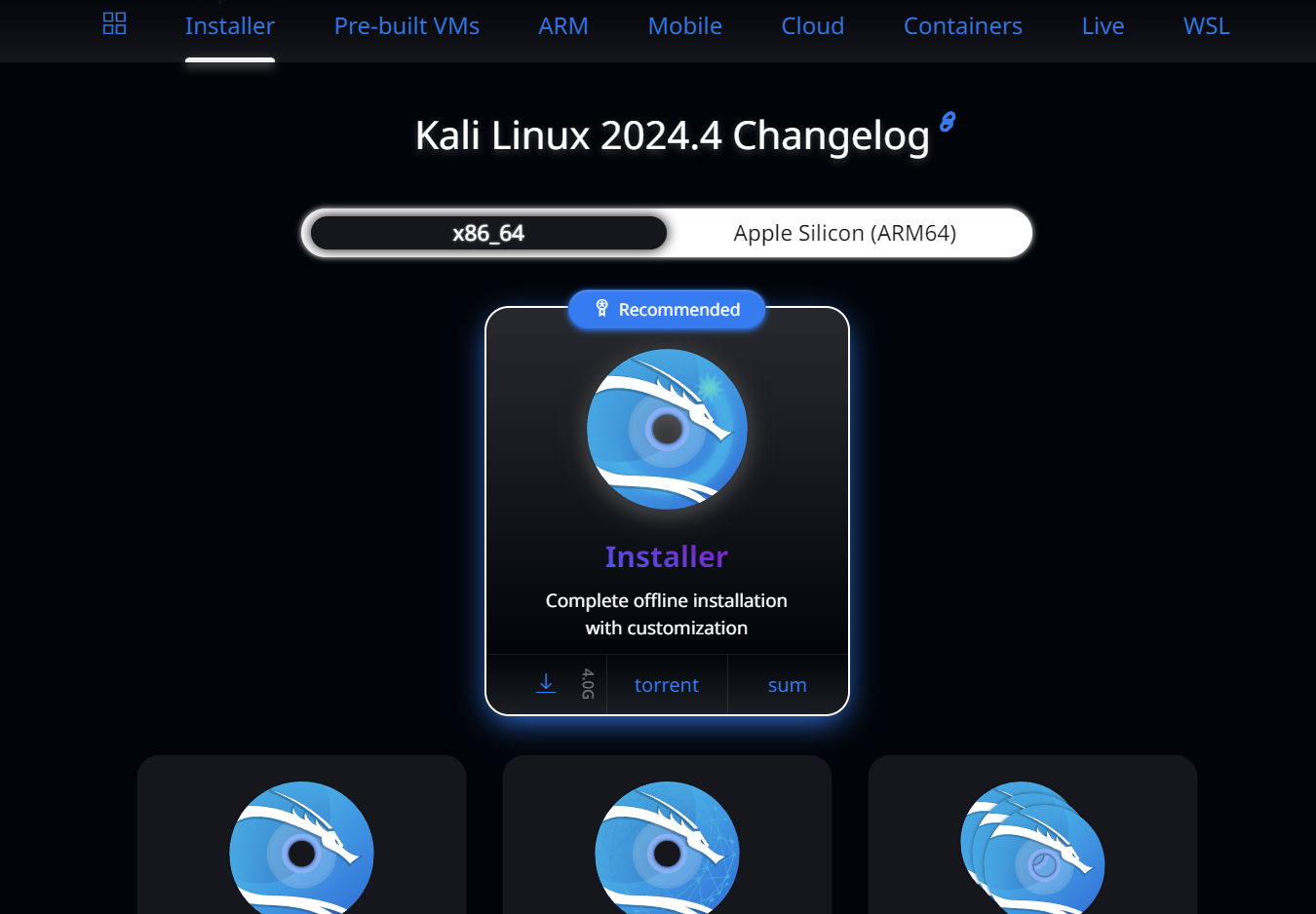Open the Installer title link
The width and height of the screenshot is (1316, 914).
tap(667, 556)
